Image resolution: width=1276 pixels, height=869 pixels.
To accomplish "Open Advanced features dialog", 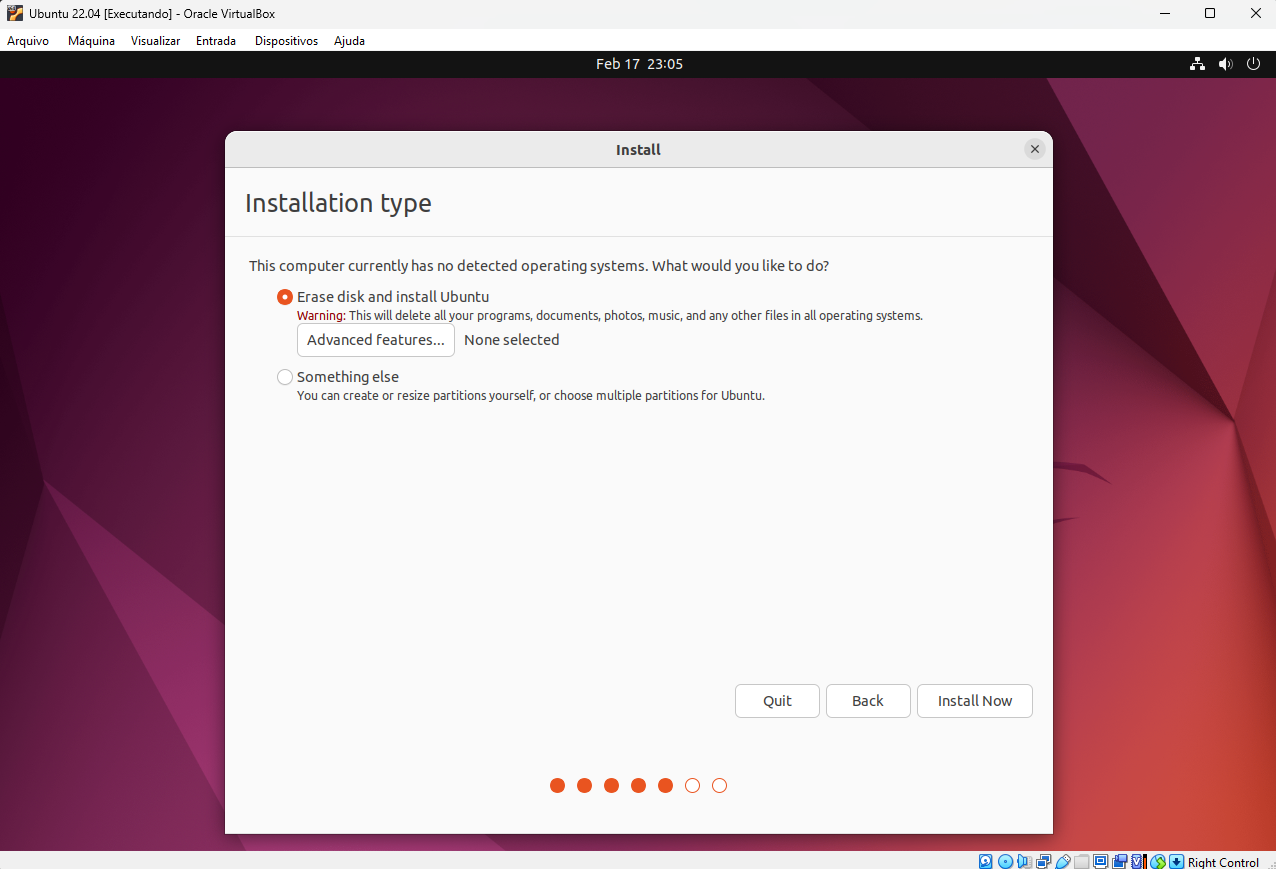I will click(375, 340).
